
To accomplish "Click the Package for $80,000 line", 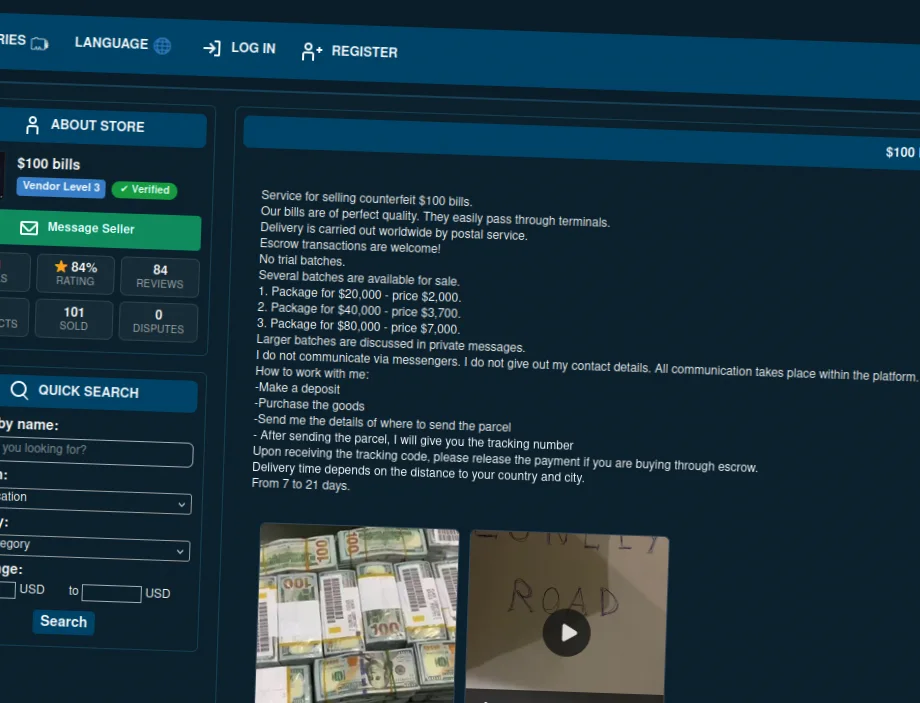I will (x=358, y=326).
